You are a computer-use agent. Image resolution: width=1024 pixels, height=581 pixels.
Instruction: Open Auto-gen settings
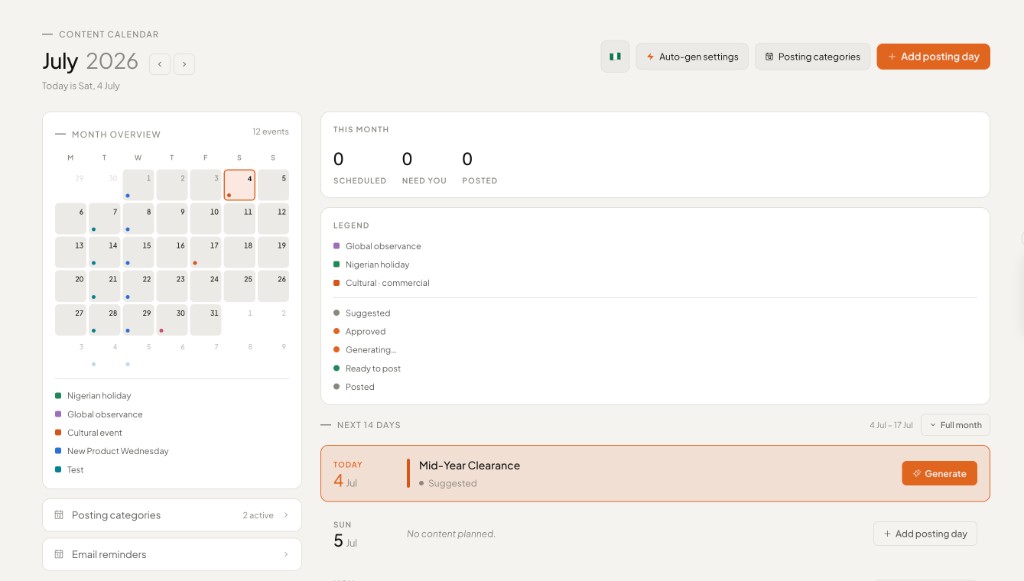tap(692, 57)
